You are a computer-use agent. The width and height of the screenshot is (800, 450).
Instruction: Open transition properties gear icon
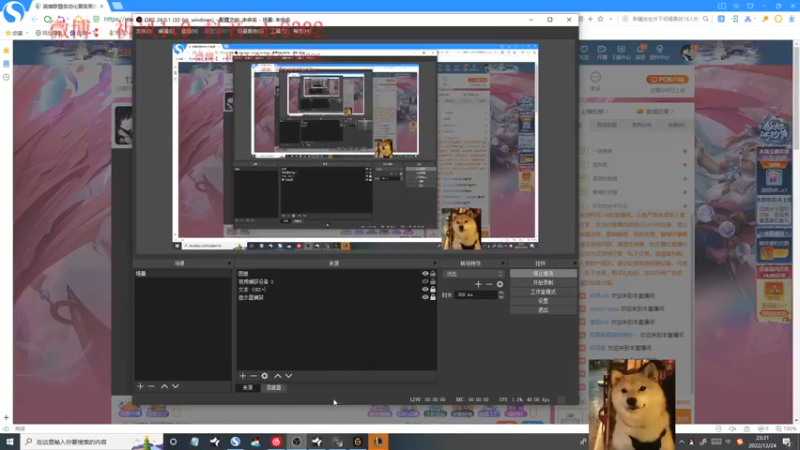click(500, 284)
